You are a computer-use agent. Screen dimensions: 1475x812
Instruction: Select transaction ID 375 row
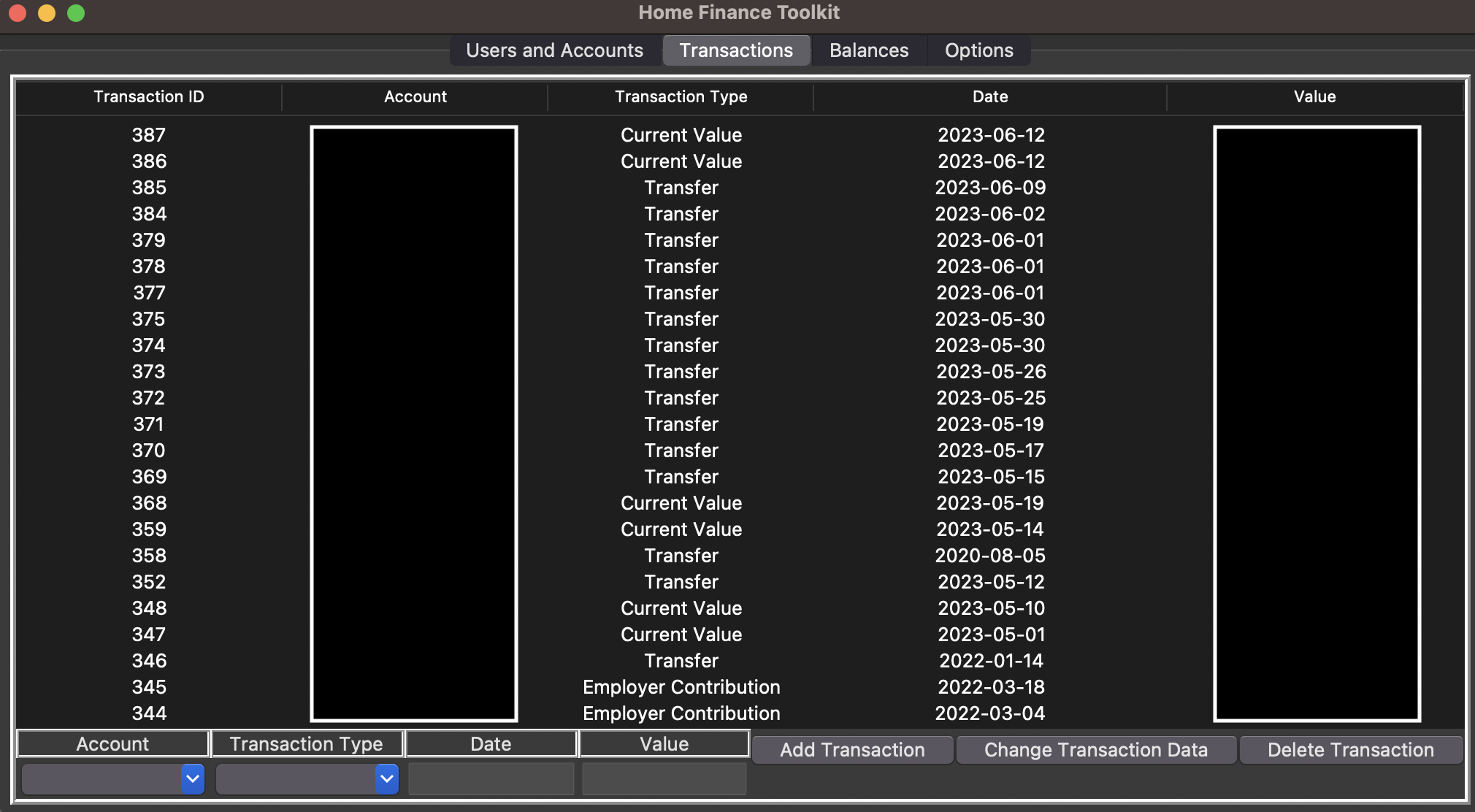click(x=740, y=319)
